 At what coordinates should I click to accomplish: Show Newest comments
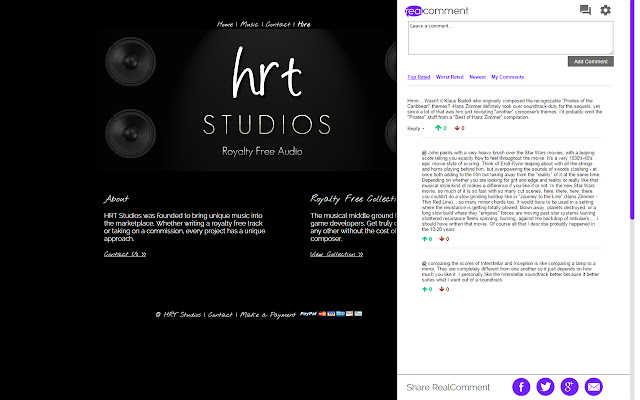[477, 76]
